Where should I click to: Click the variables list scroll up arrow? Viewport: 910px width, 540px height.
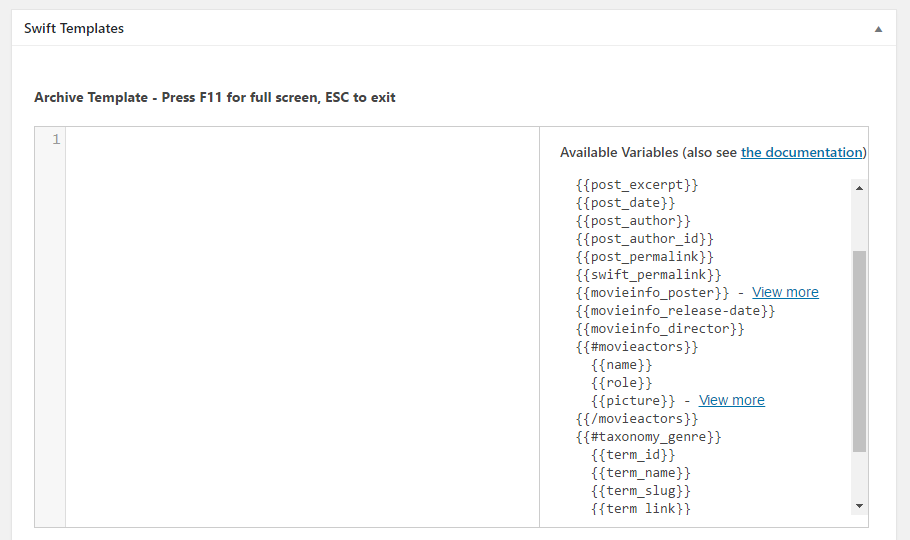tap(860, 188)
